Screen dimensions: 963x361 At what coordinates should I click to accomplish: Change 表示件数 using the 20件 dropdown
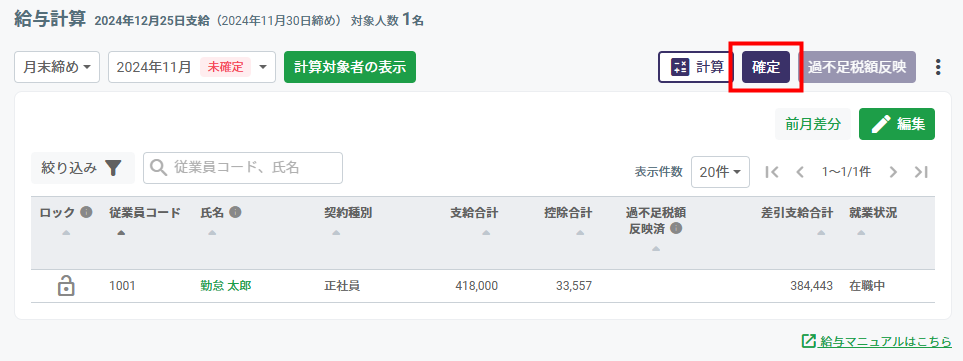pyautogui.click(x=720, y=173)
